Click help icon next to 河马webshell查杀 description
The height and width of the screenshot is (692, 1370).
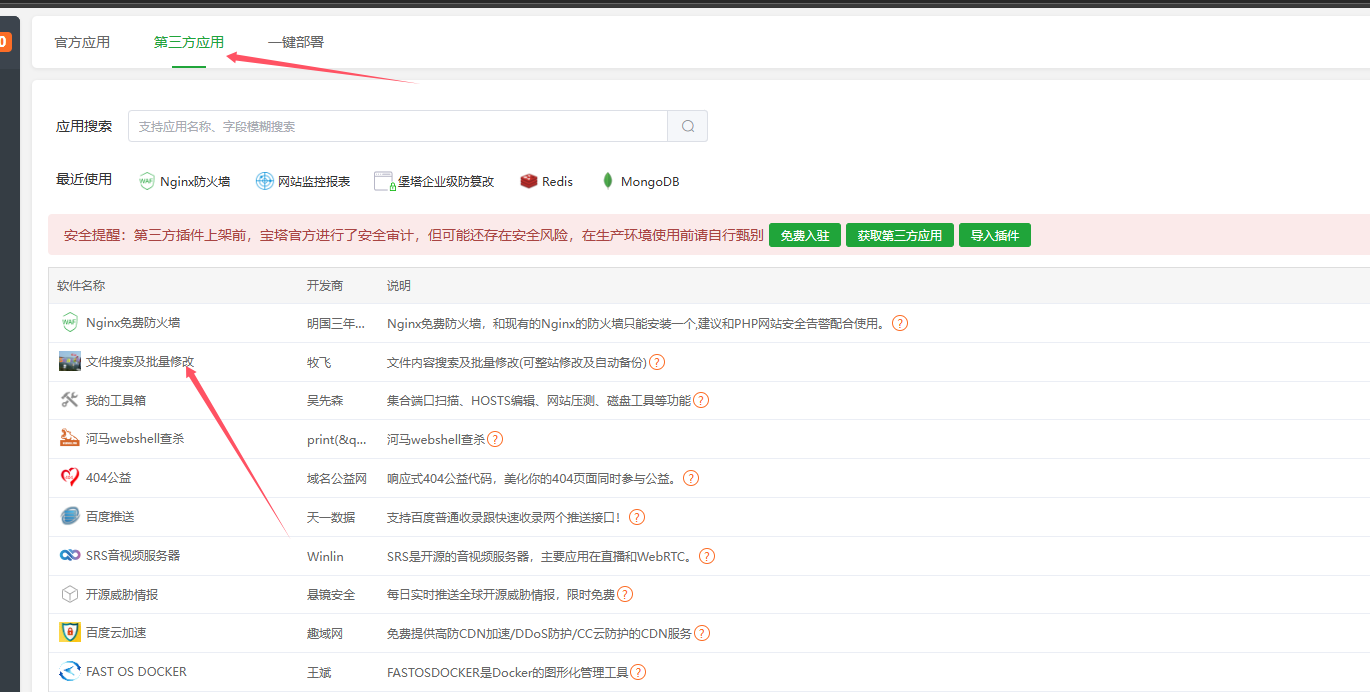[495, 439]
